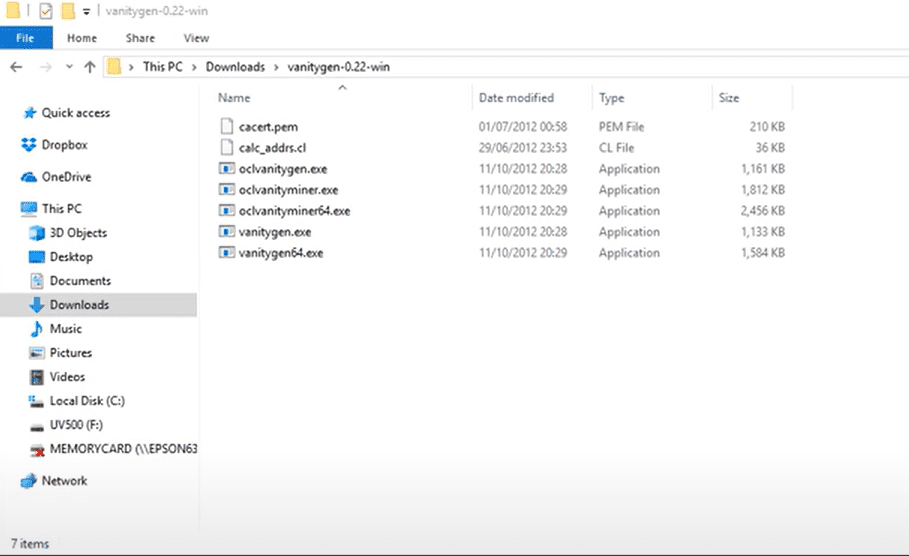Sort files by Date modified column
This screenshot has width=909, height=556.
coord(516,98)
